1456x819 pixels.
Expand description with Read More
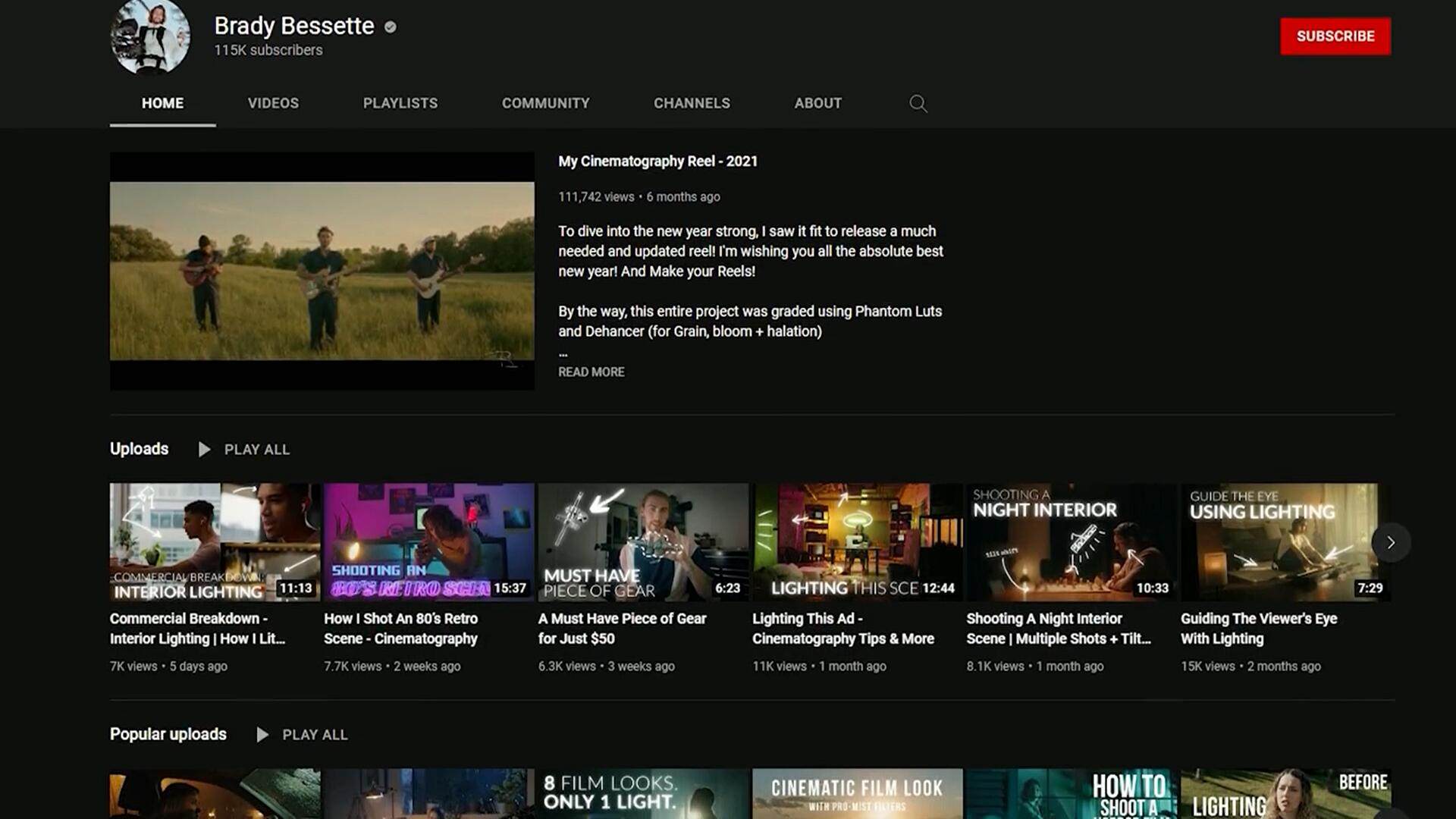pyautogui.click(x=591, y=372)
